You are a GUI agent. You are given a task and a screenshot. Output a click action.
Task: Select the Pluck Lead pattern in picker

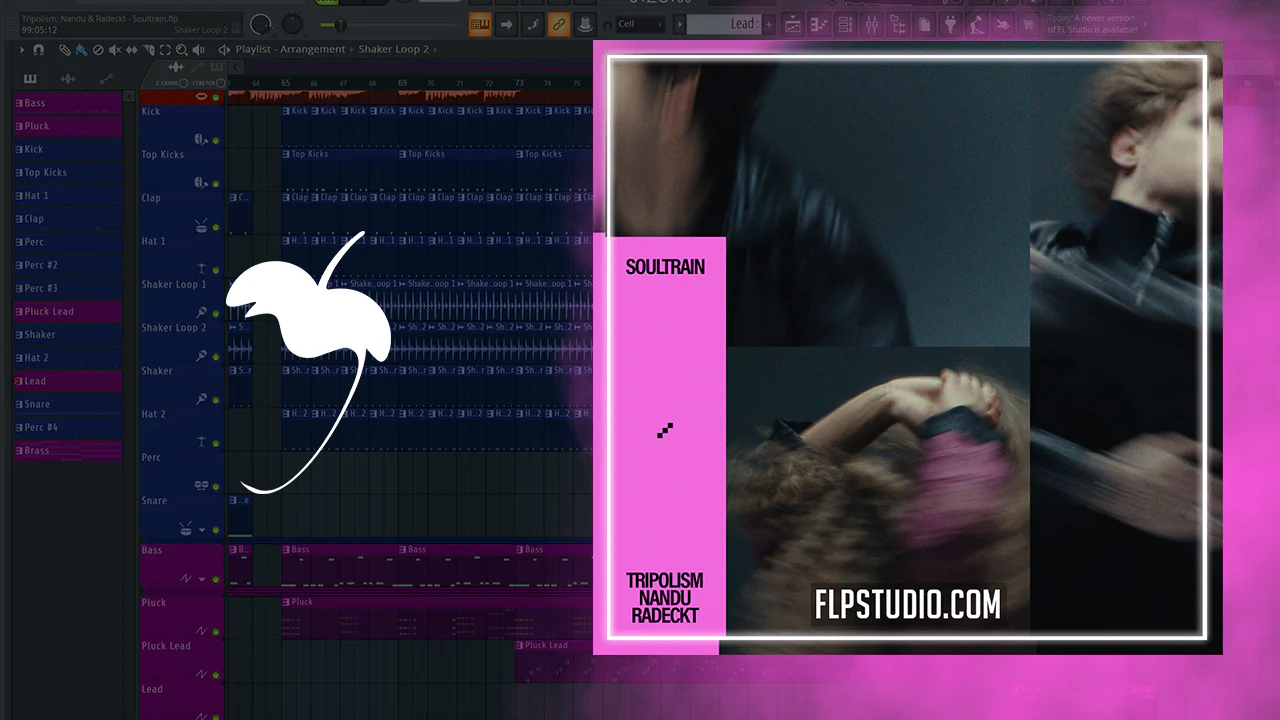[x=68, y=312]
